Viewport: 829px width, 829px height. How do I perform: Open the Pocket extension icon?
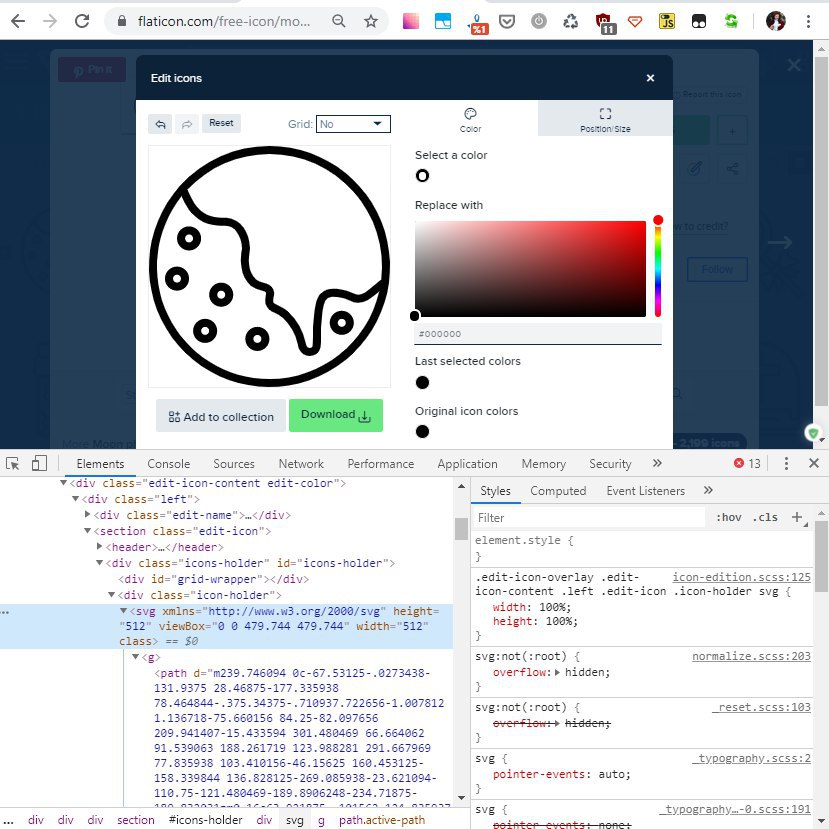tap(506, 22)
